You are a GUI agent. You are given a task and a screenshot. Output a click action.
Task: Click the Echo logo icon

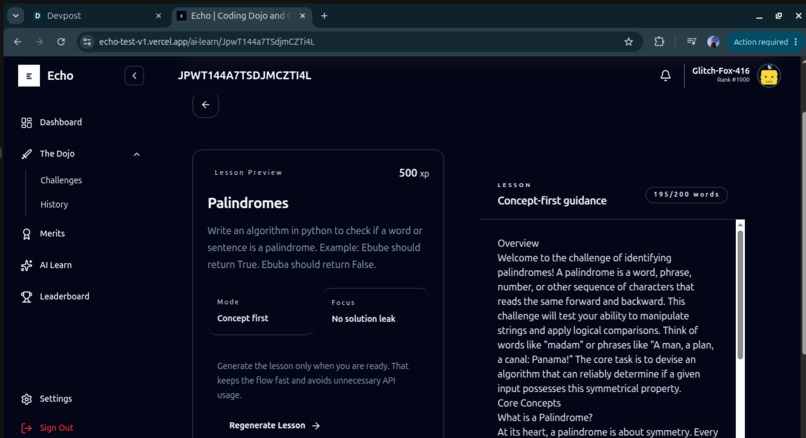(x=29, y=76)
